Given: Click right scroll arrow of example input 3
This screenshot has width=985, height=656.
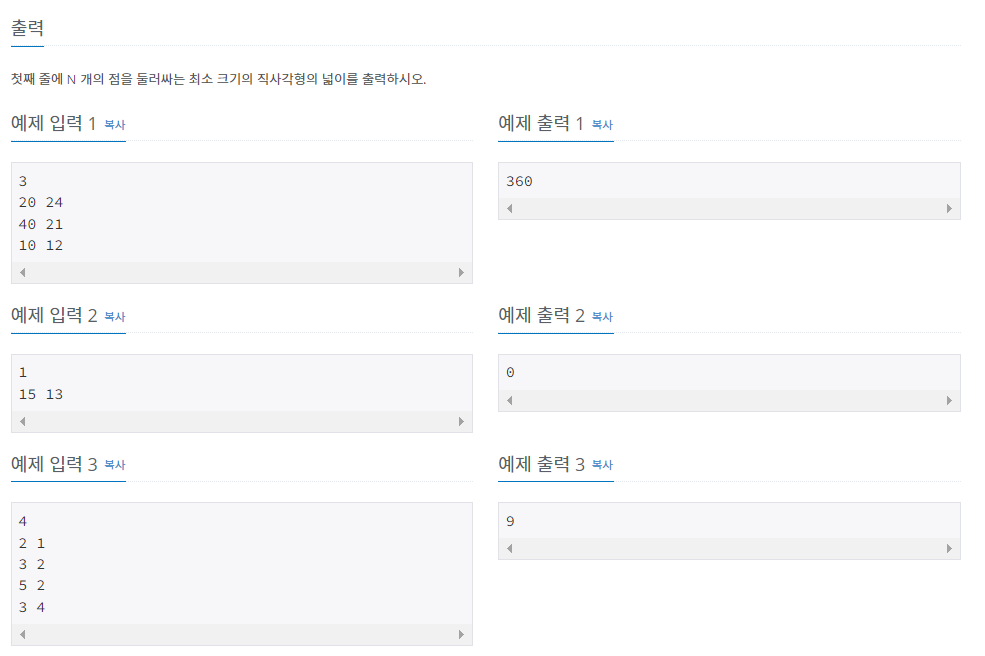Looking at the screenshot, I should pyautogui.click(x=461, y=634).
